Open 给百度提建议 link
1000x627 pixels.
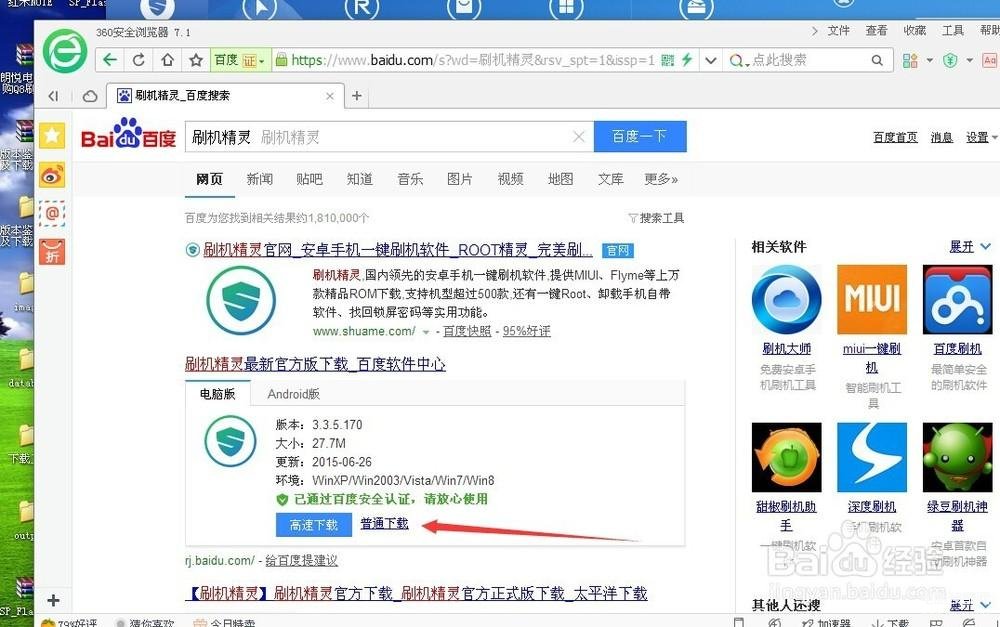[301, 561]
